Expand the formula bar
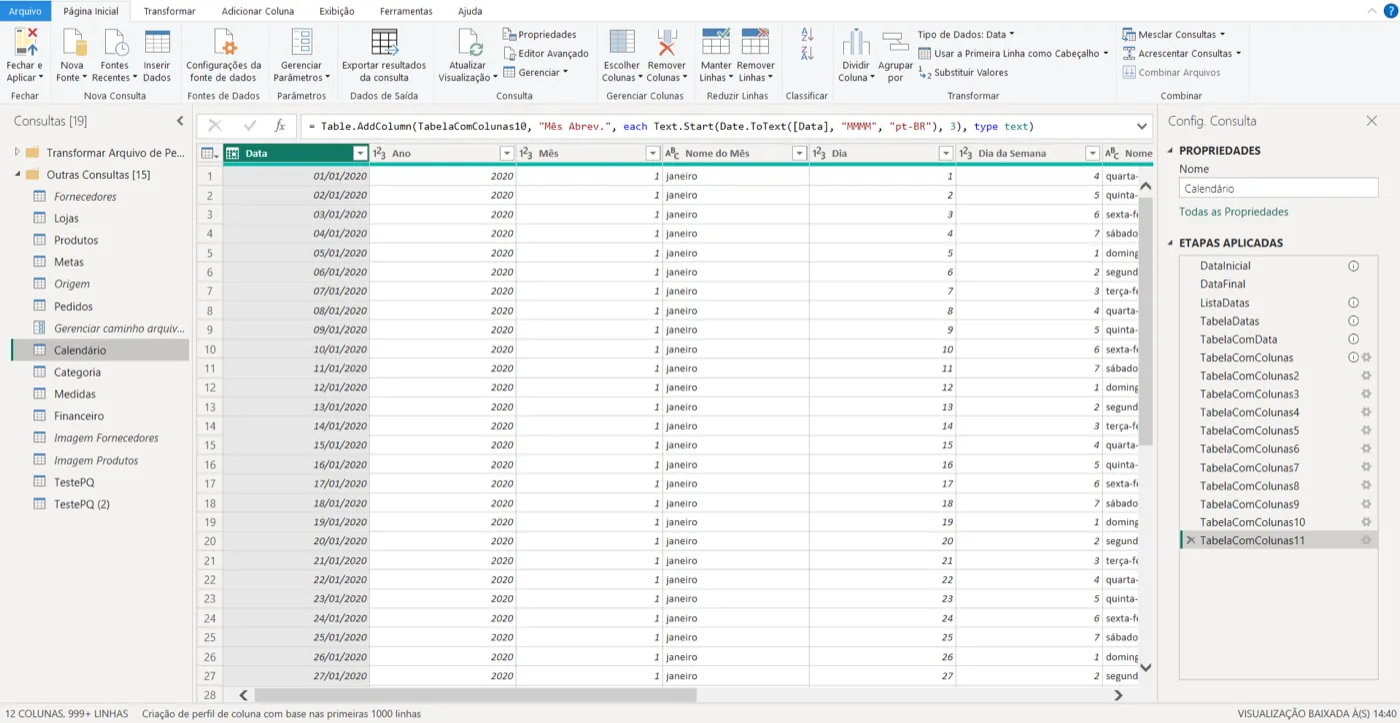This screenshot has height=723, width=1400. pos(1142,126)
